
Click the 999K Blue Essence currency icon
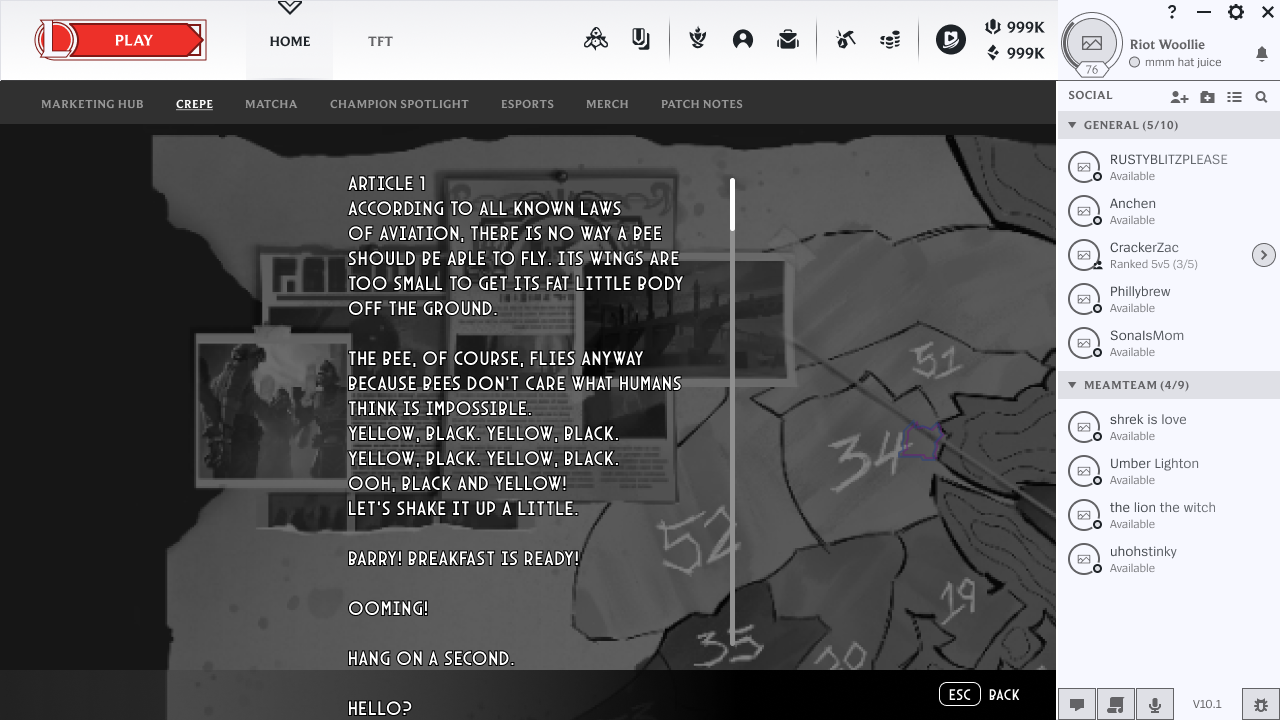pos(992,53)
